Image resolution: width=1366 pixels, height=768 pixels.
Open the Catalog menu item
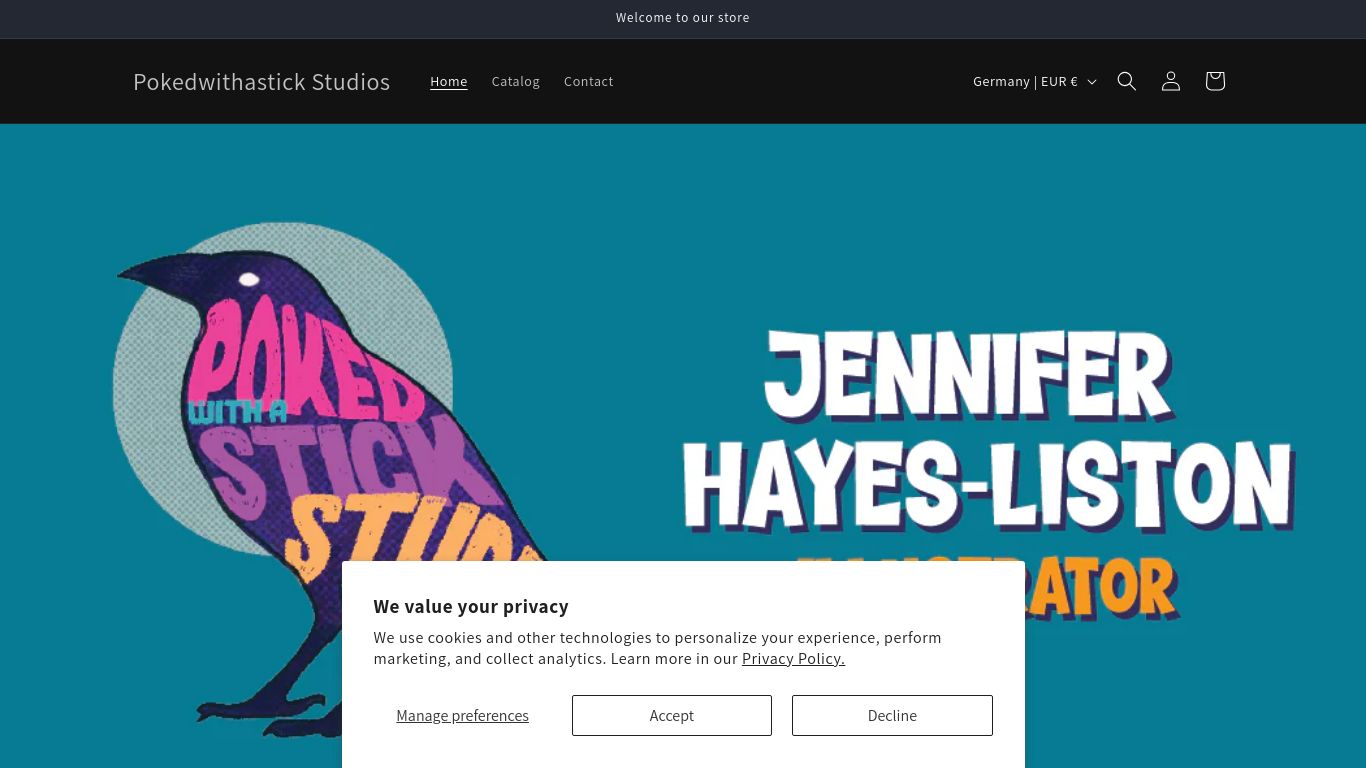(516, 81)
